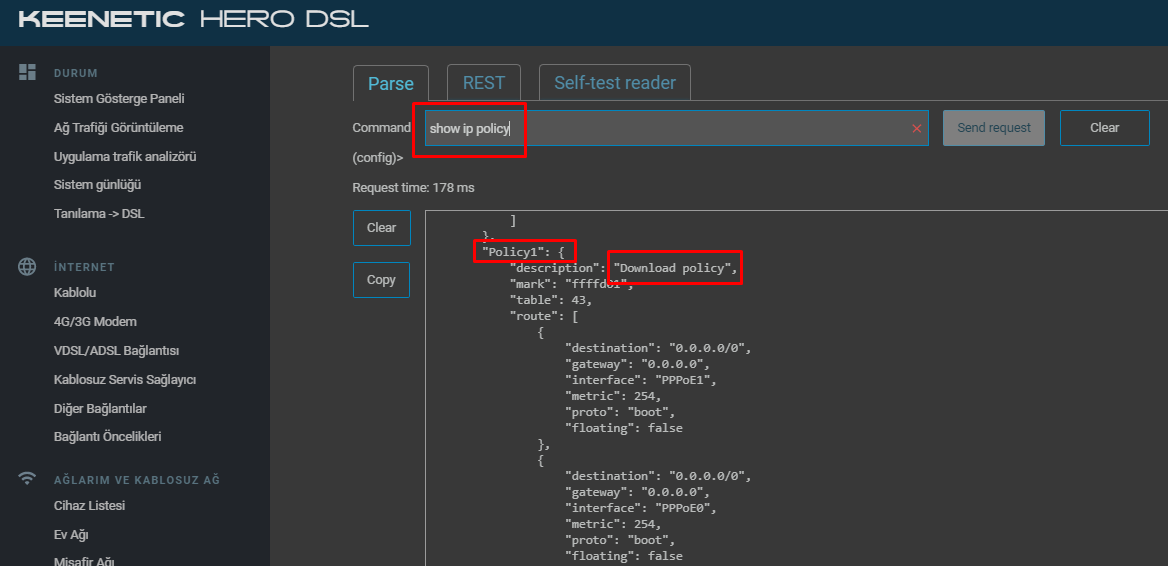Click the DURUM section heading
The width and height of the screenshot is (1168, 566).
pyautogui.click(x=76, y=74)
